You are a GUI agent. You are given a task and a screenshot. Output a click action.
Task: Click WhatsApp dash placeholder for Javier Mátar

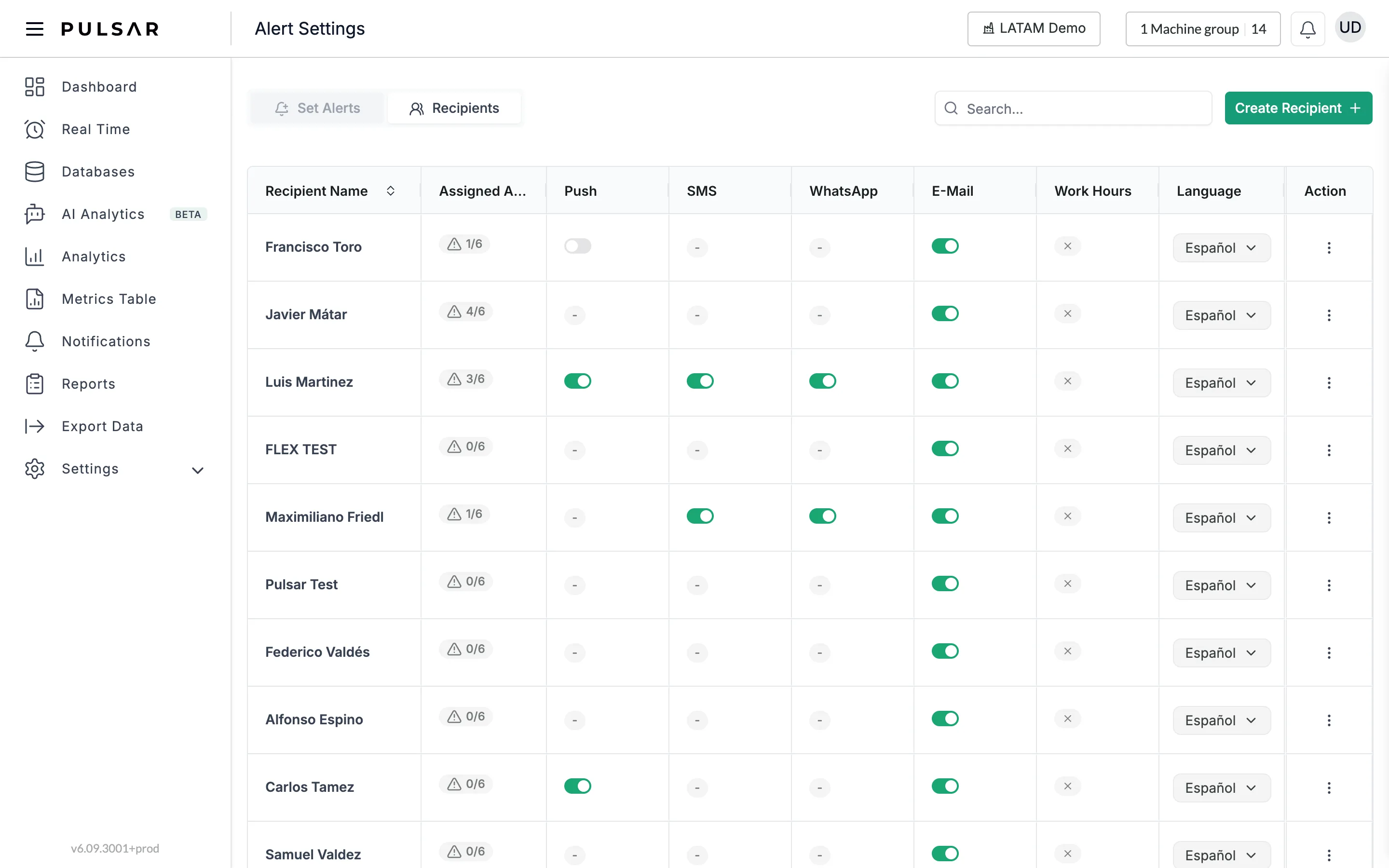[x=819, y=315]
